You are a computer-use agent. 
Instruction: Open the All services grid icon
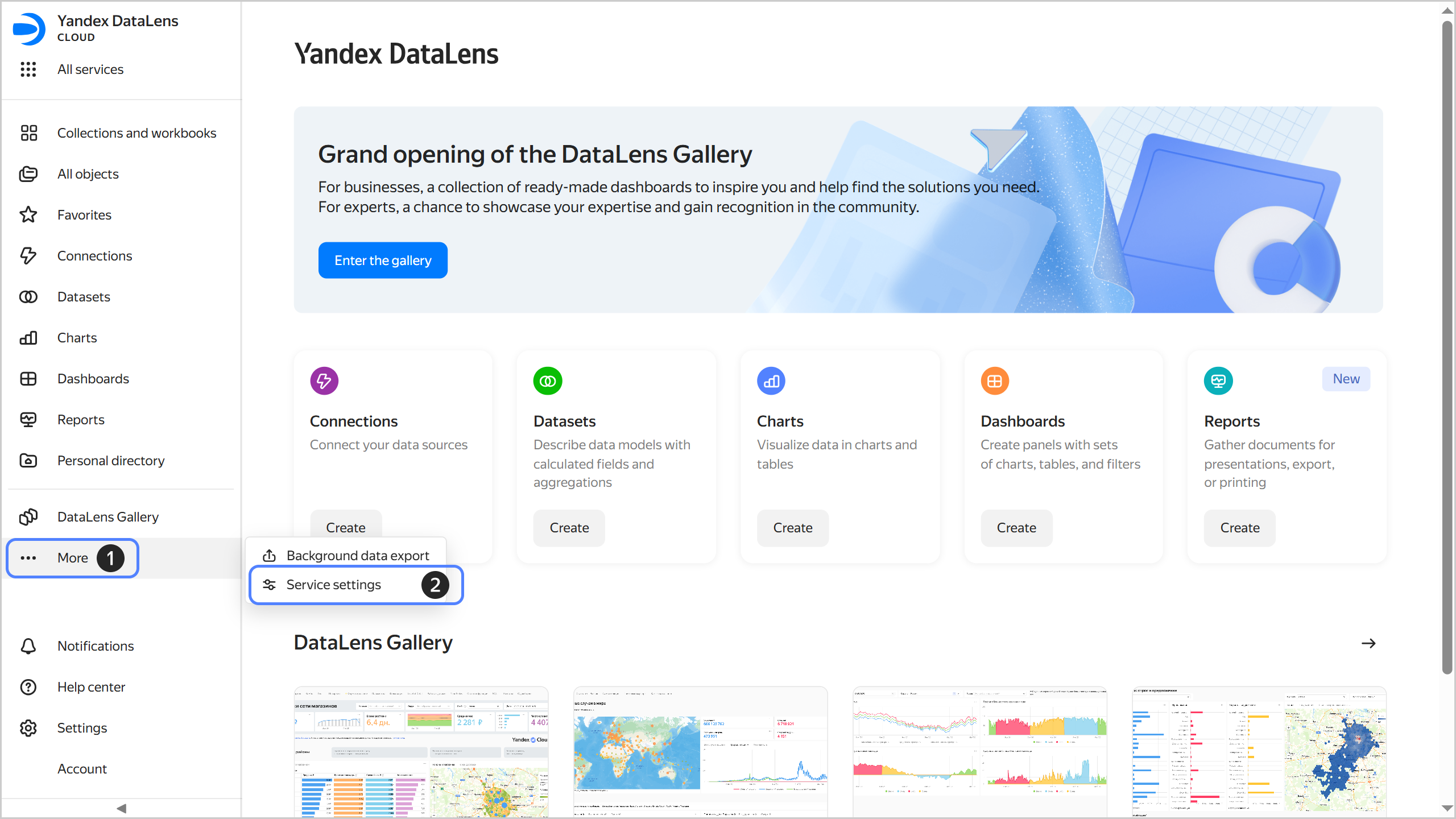(28, 69)
